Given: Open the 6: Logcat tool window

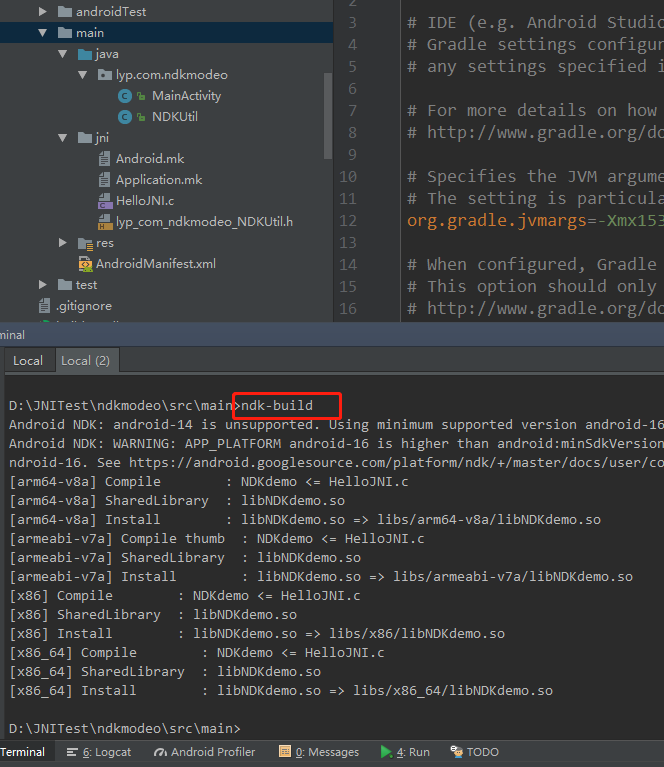Looking at the screenshot, I should [98, 752].
